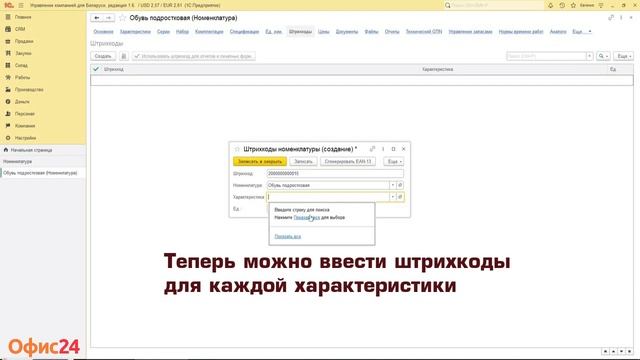The width and height of the screenshot is (640, 360).
Task: Click list search field in toolbar
Action: tap(546, 56)
